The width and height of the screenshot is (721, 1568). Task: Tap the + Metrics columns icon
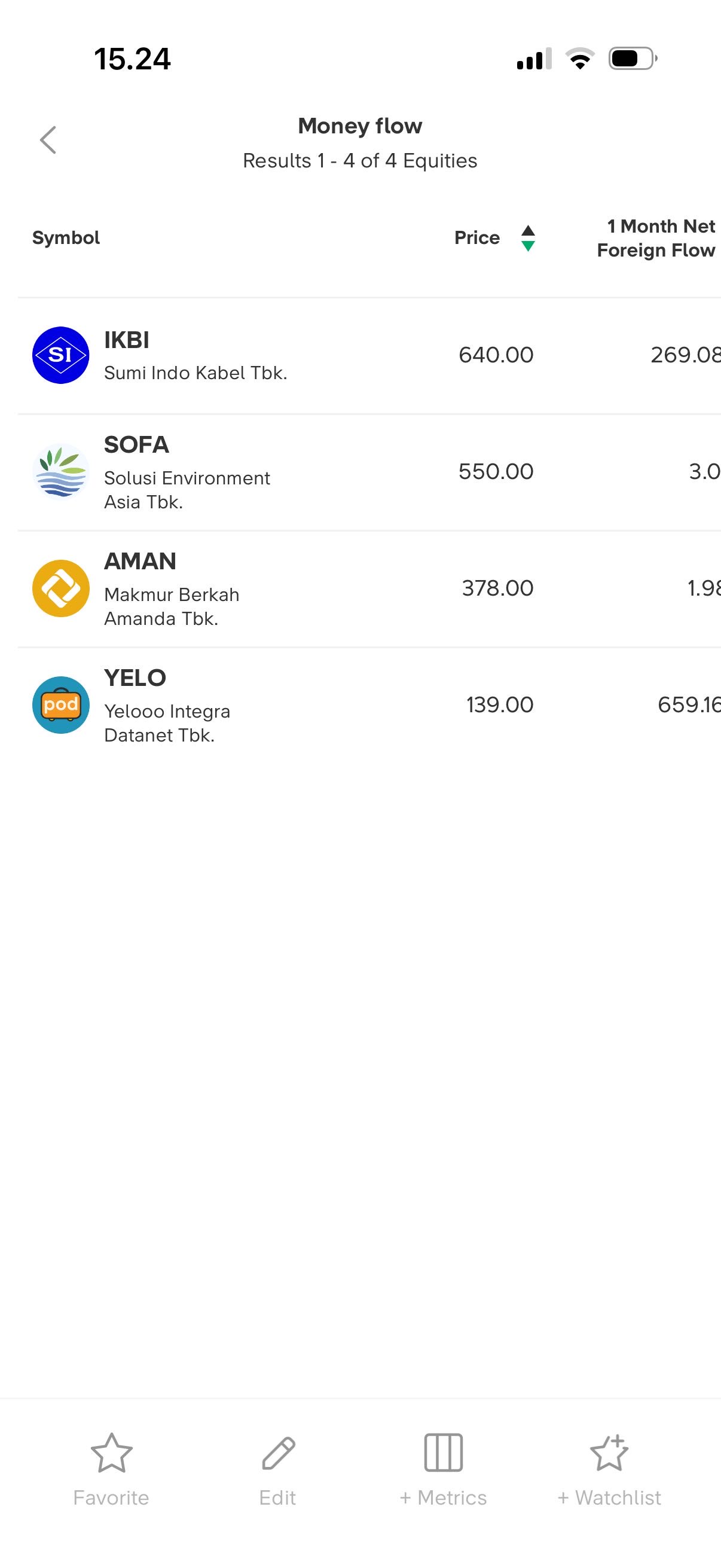coord(443,1453)
